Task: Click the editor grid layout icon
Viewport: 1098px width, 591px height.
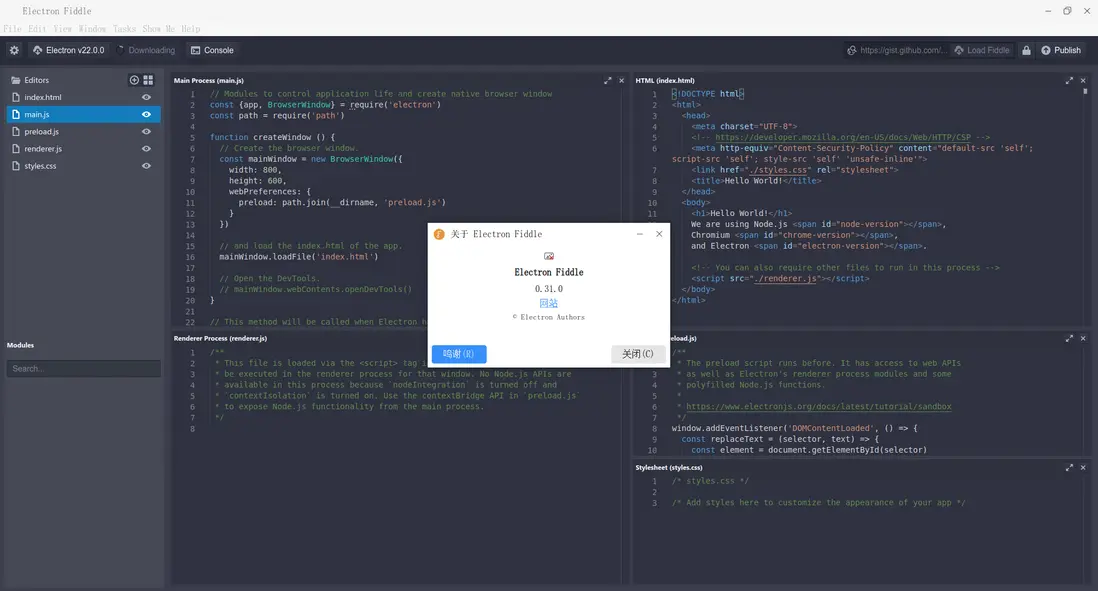Action: coord(148,80)
